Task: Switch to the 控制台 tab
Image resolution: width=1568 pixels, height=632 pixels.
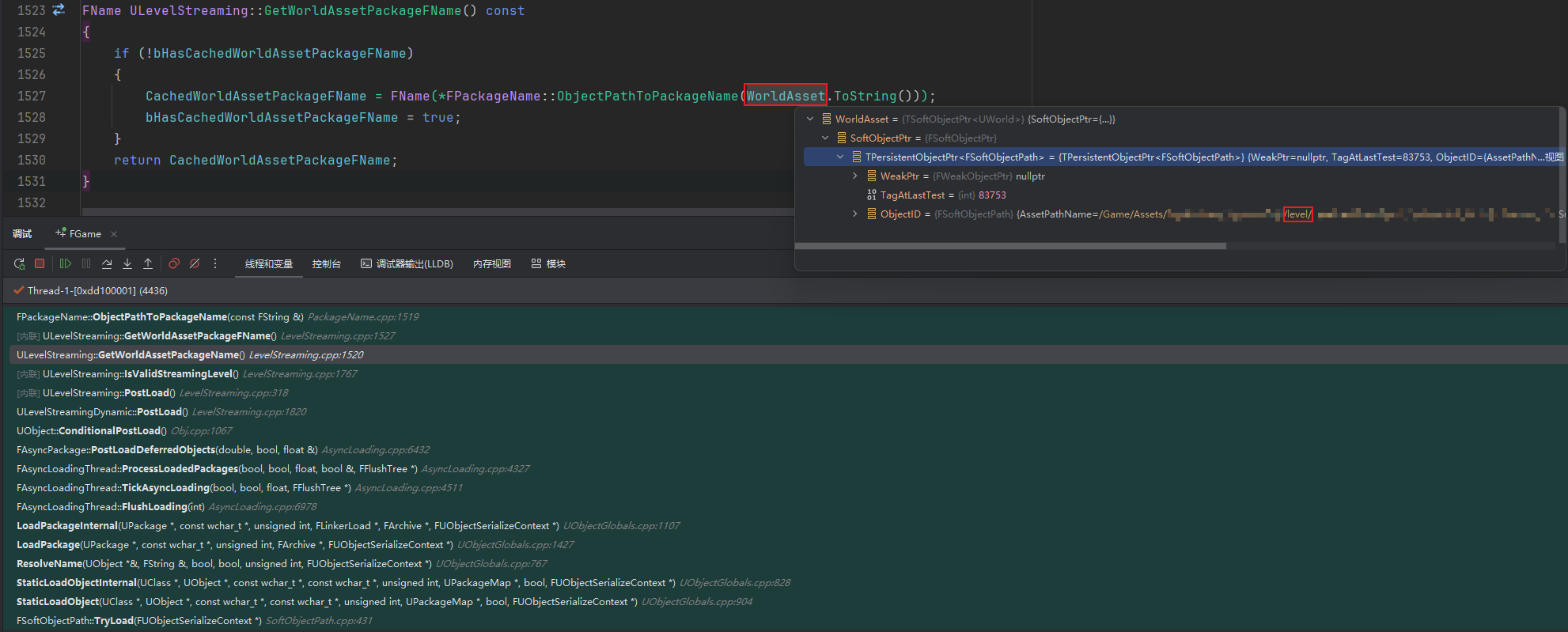Action: [326, 264]
